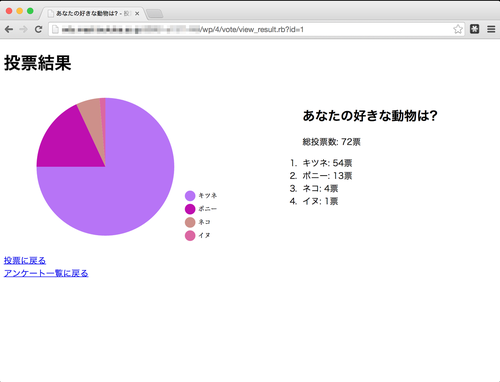Click the キツネ legend color swatch
The height and width of the screenshot is (382, 500).
[190, 196]
